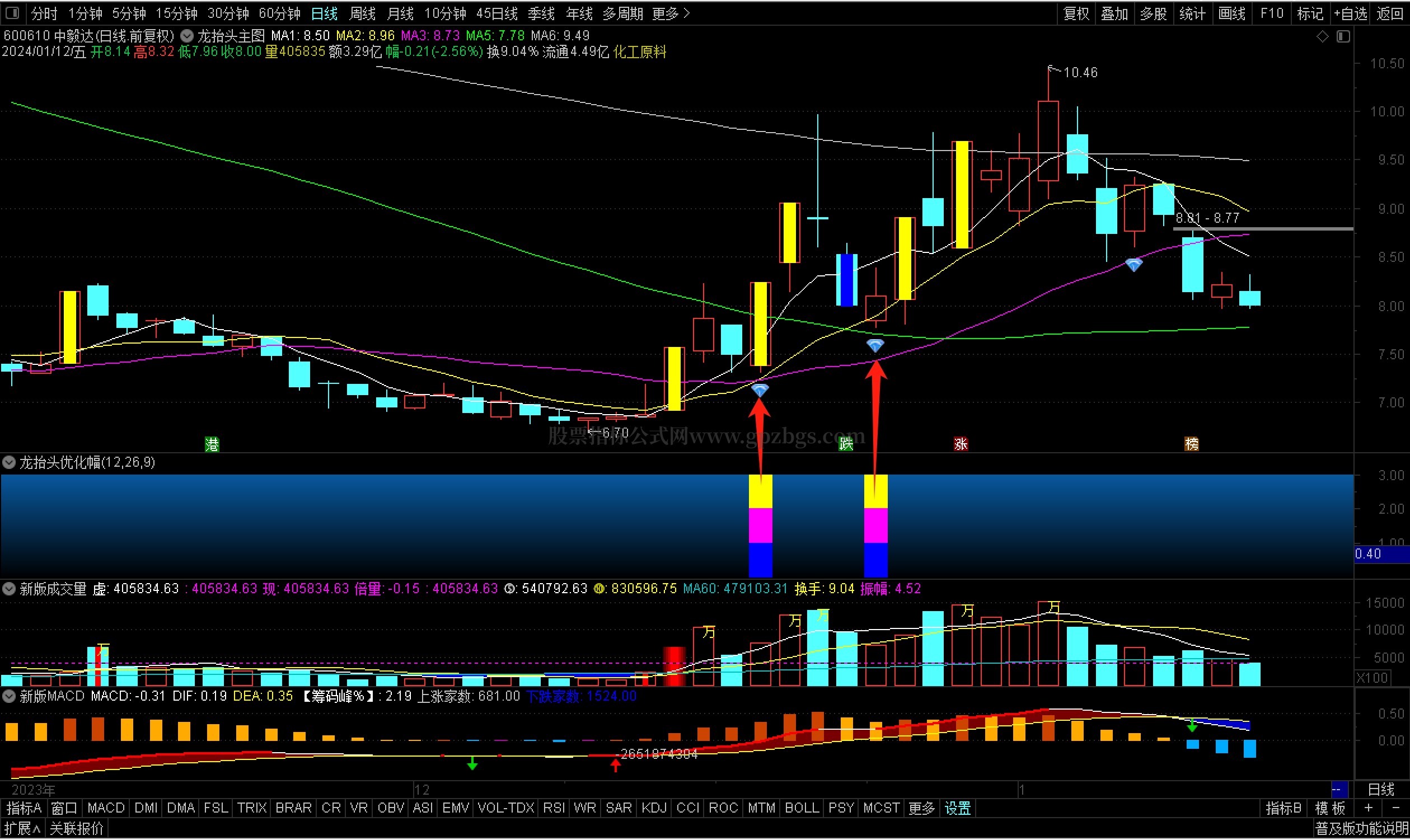Image resolution: width=1410 pixels, height=840 pixels.
Task: Click the panel toggle icon at top-left corner
Action: (13, 12)
